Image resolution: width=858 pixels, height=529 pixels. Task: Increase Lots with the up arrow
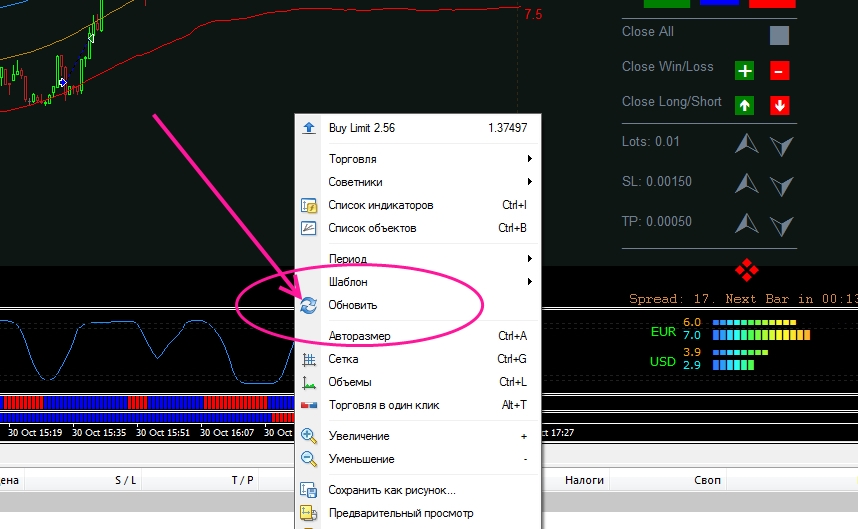[x=746, y=143]
